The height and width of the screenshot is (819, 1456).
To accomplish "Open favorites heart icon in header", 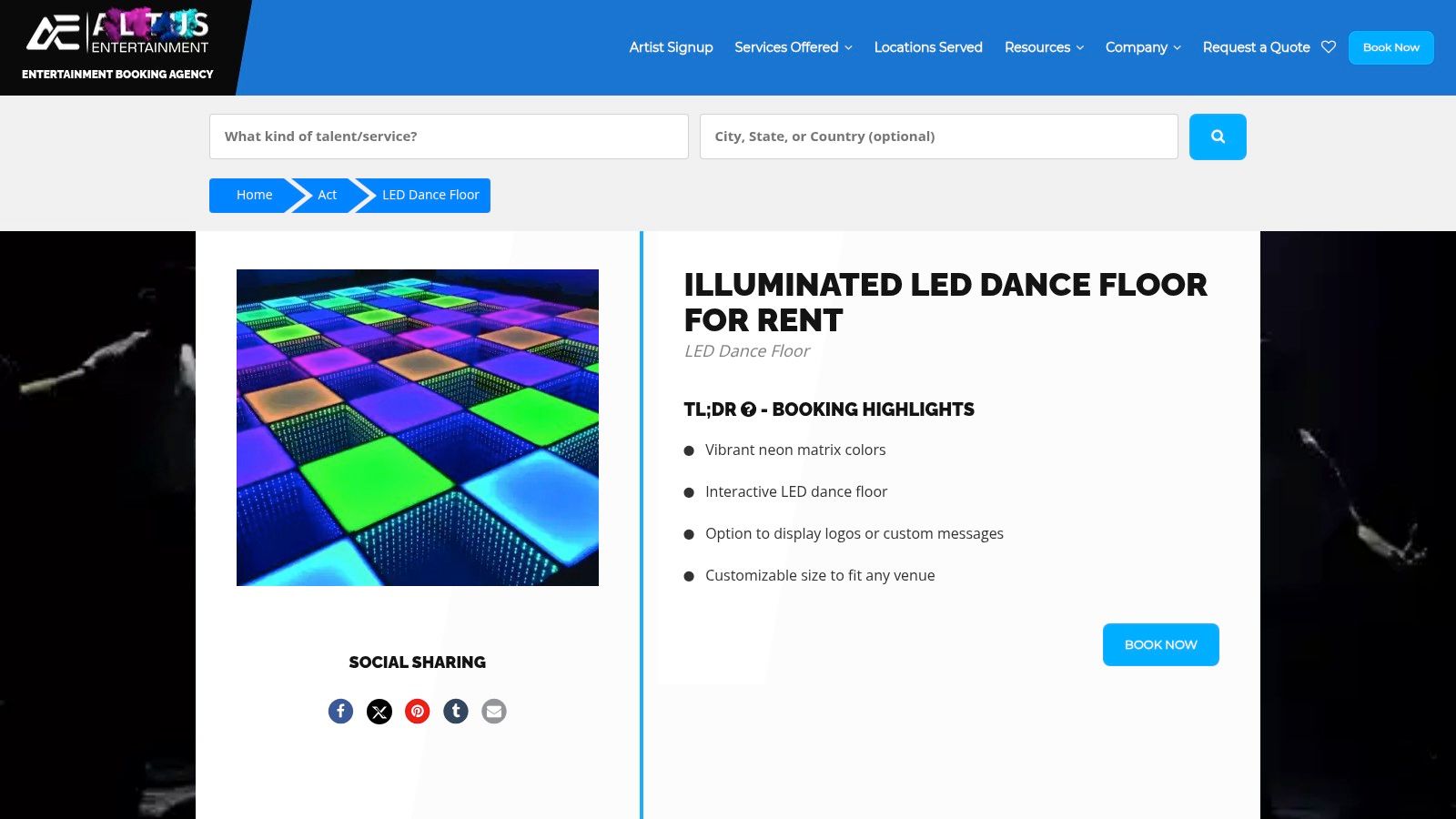I will tap(1329, 47).
